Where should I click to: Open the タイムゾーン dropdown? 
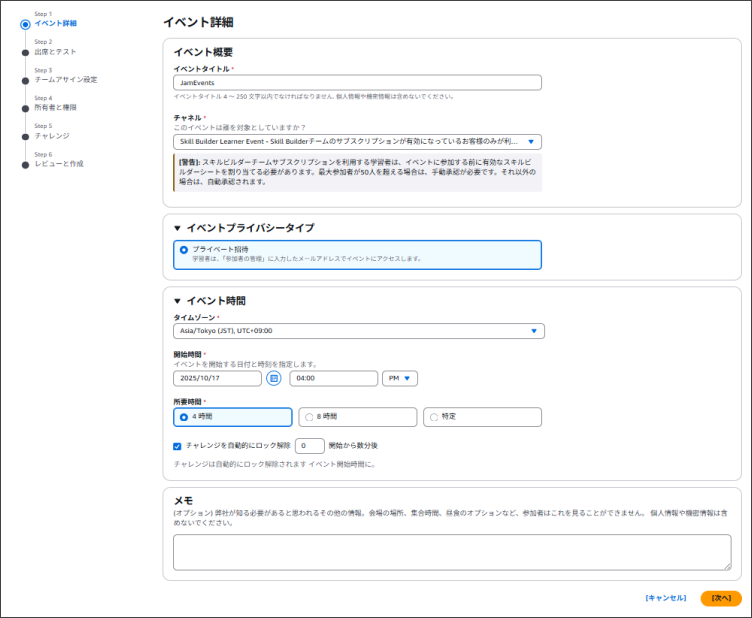coord(358,330)
